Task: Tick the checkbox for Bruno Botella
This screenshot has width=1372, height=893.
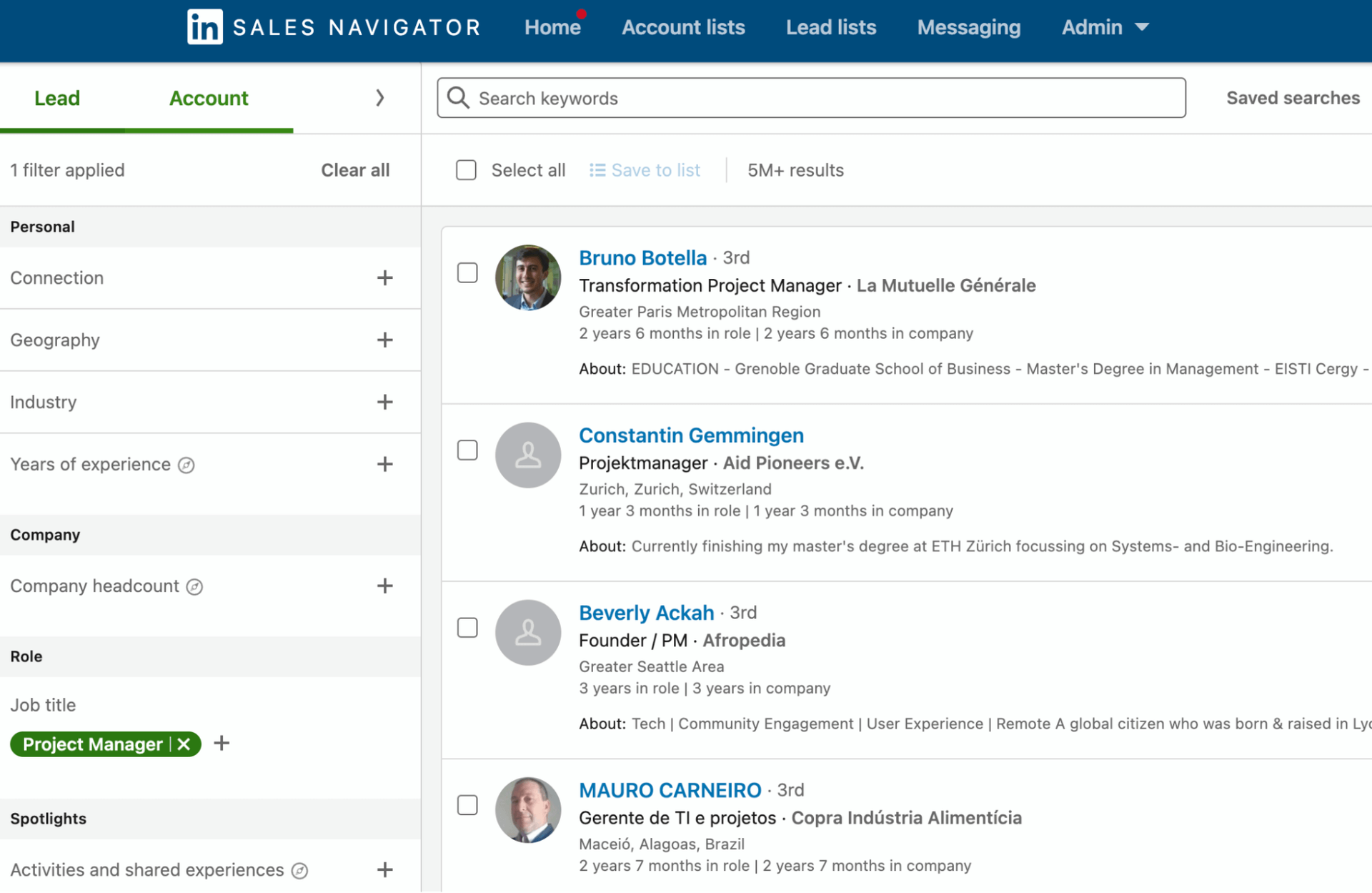Action: pyautogui.click(x=467, y=273)
